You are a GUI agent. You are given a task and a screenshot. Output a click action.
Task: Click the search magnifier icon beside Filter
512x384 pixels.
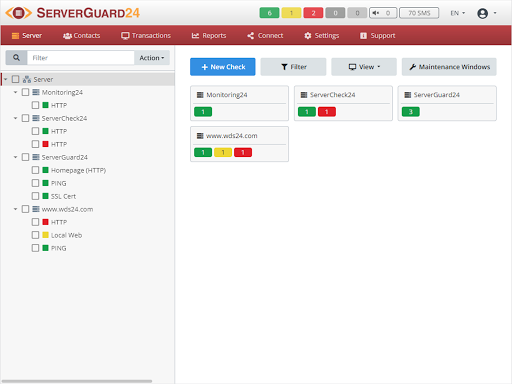(x=16, y=58)
